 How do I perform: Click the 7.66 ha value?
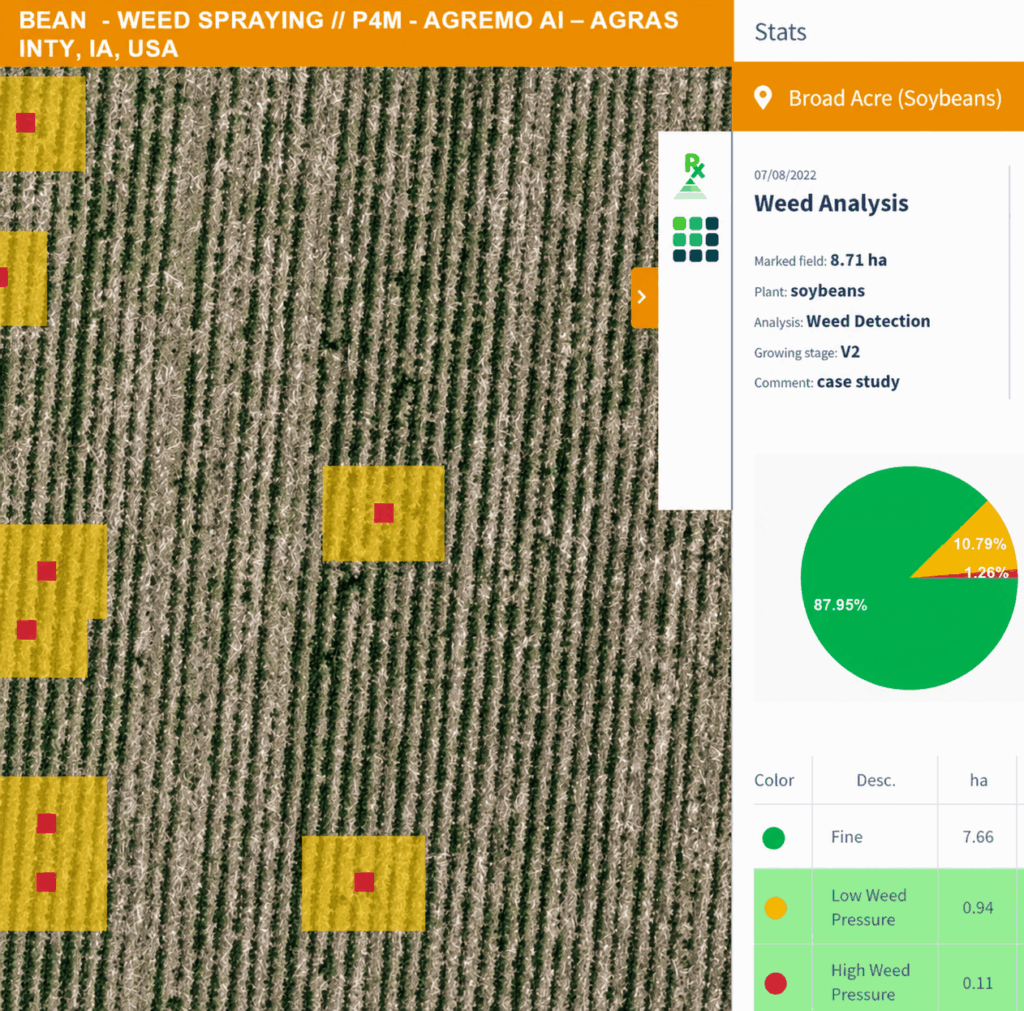[978, 837]
